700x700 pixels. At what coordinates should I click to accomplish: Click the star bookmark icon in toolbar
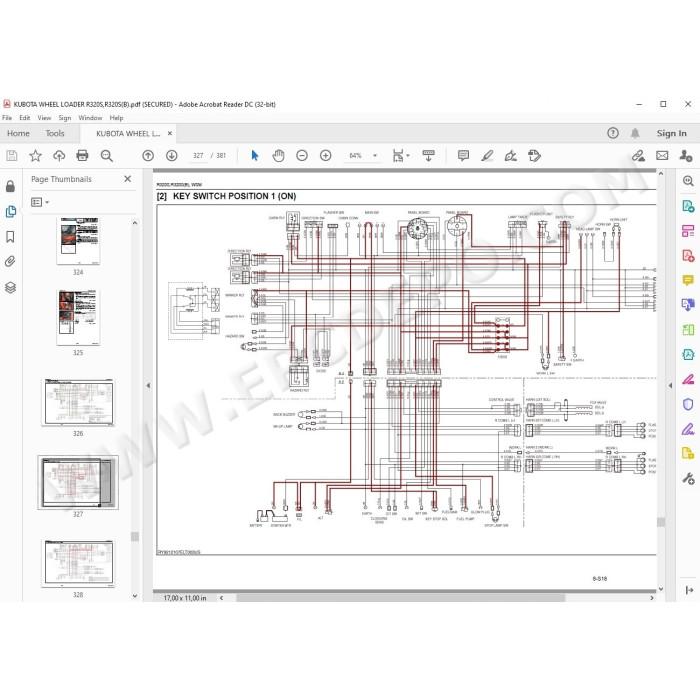(35, 156)
